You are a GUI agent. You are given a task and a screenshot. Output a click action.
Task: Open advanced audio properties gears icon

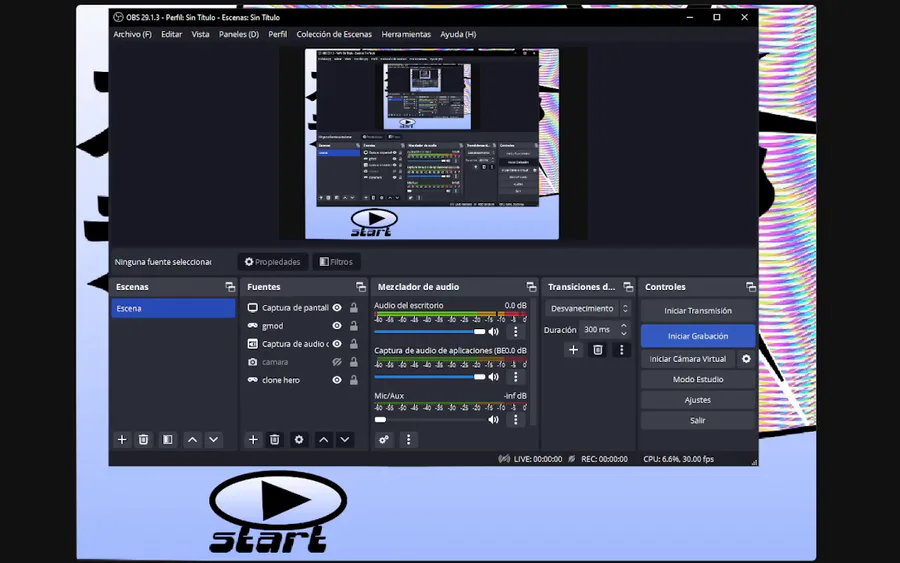383,440
